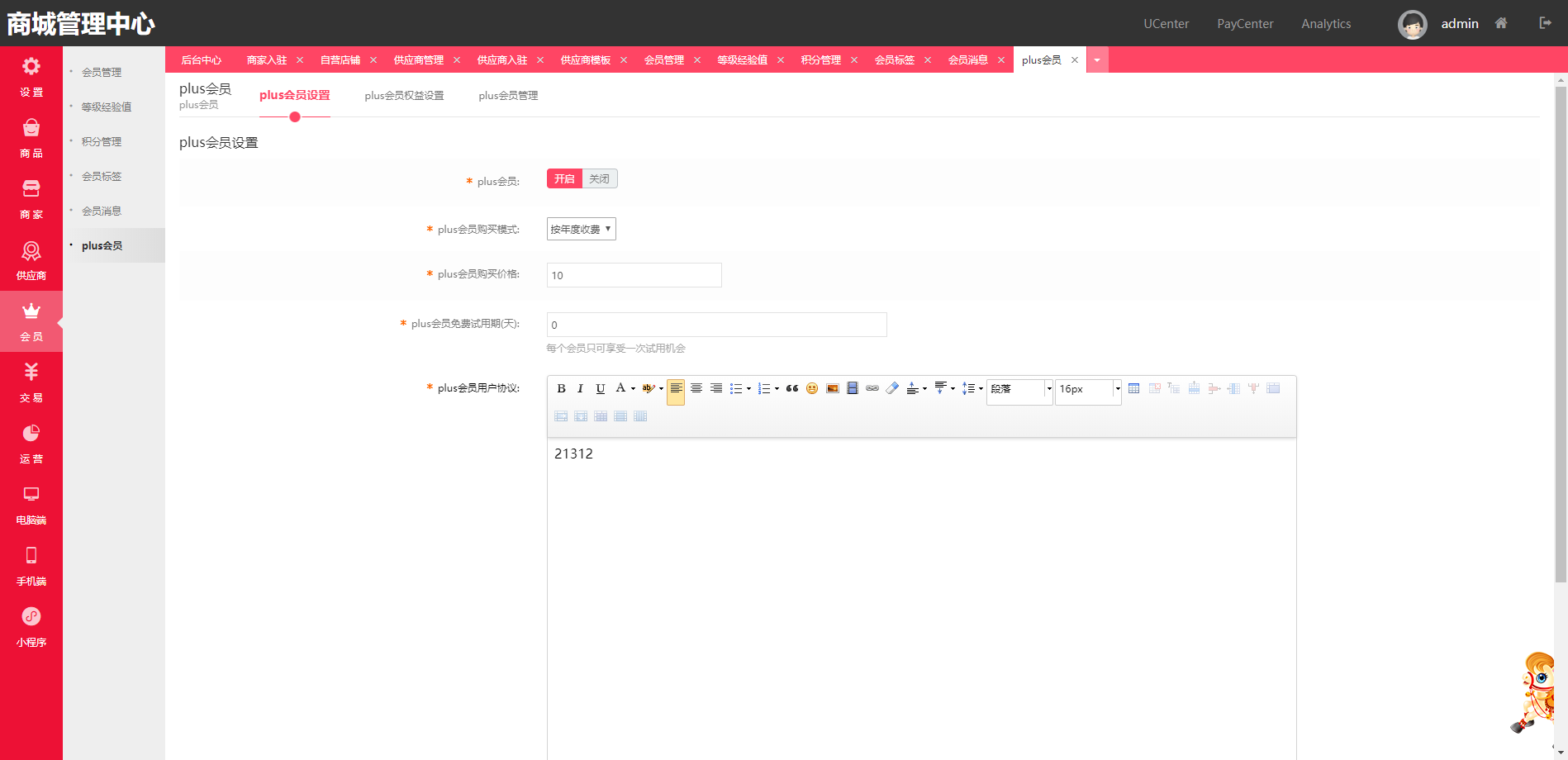Open 会员消息 in the side menu
The width and height of the screenshot is (1568, 760).
(102, 211)
